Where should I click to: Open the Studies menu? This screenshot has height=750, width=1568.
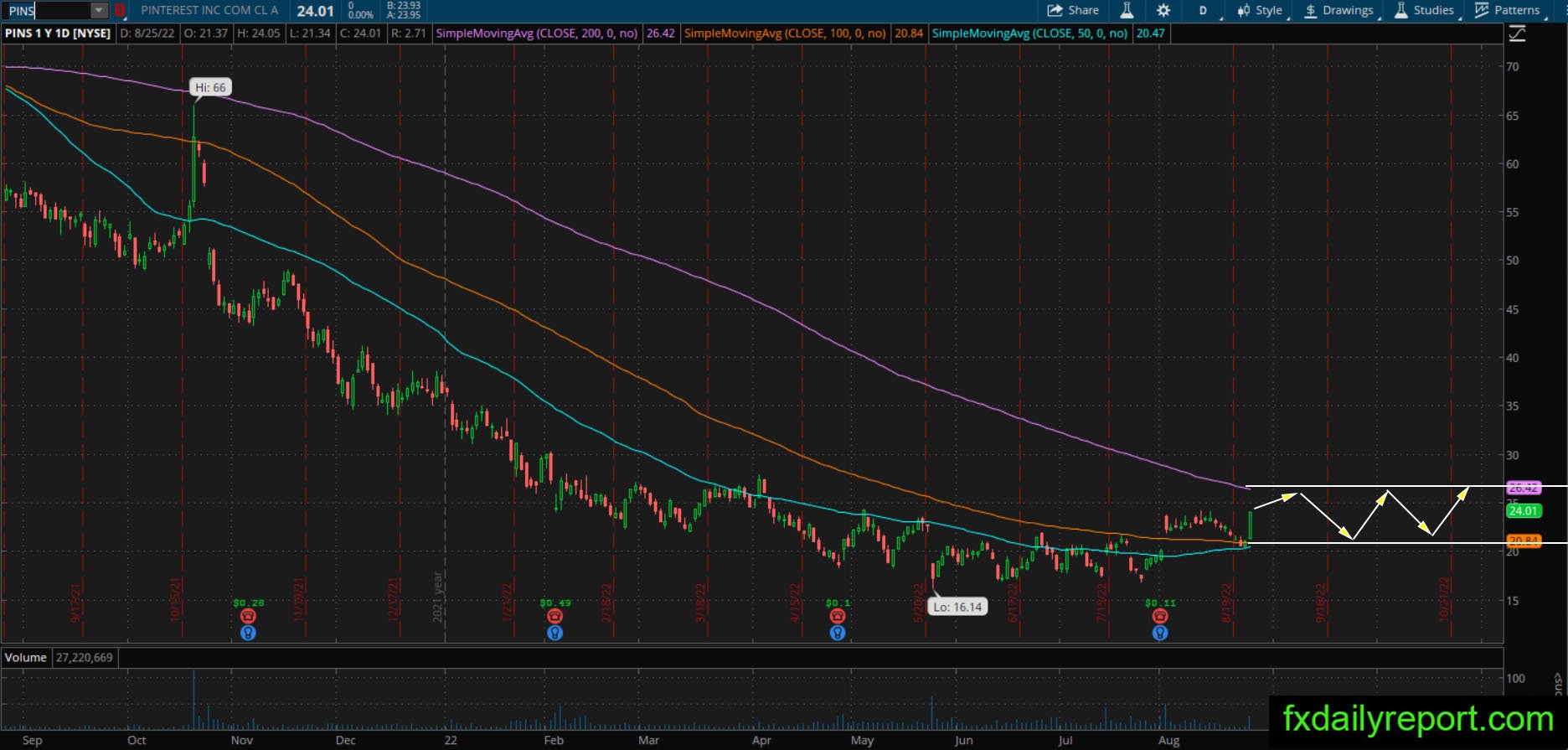[1424, 11]
